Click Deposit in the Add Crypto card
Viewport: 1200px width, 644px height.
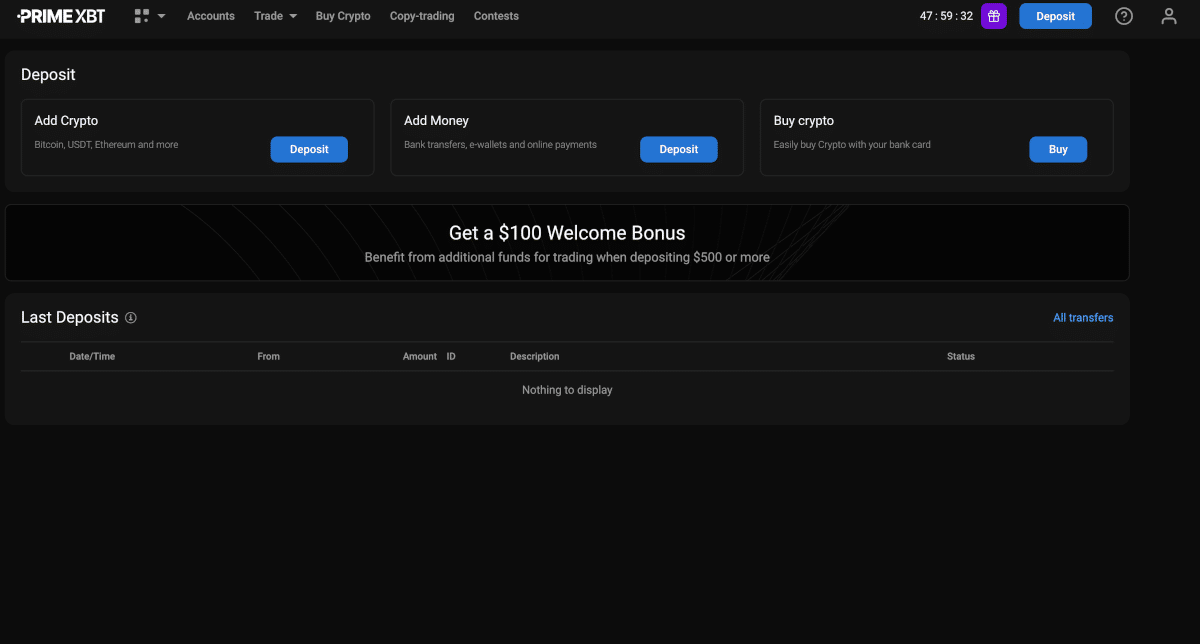309,149
